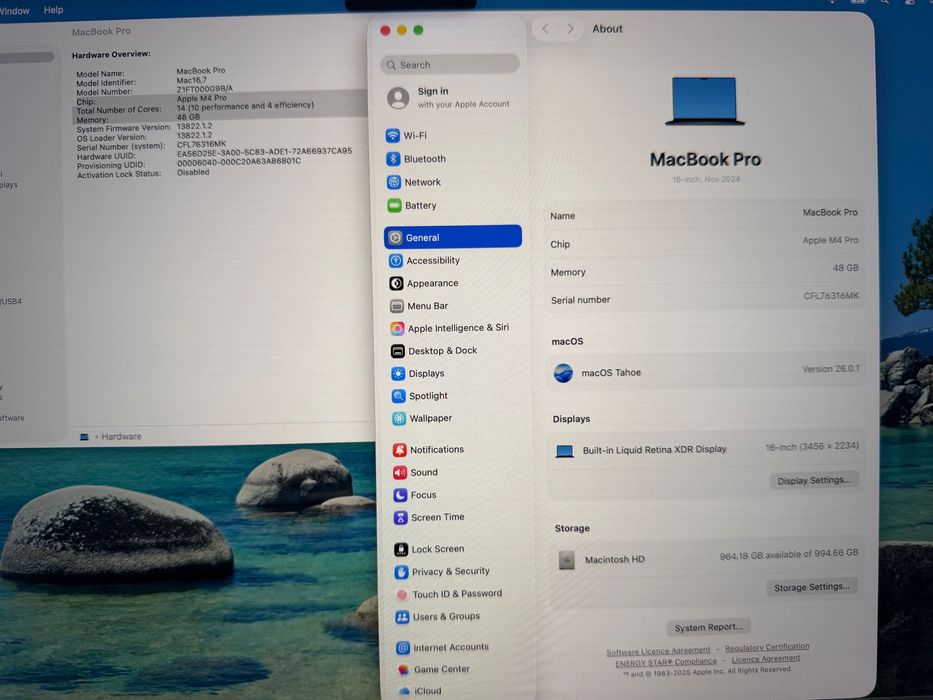Open Focus moon icon

400,495
